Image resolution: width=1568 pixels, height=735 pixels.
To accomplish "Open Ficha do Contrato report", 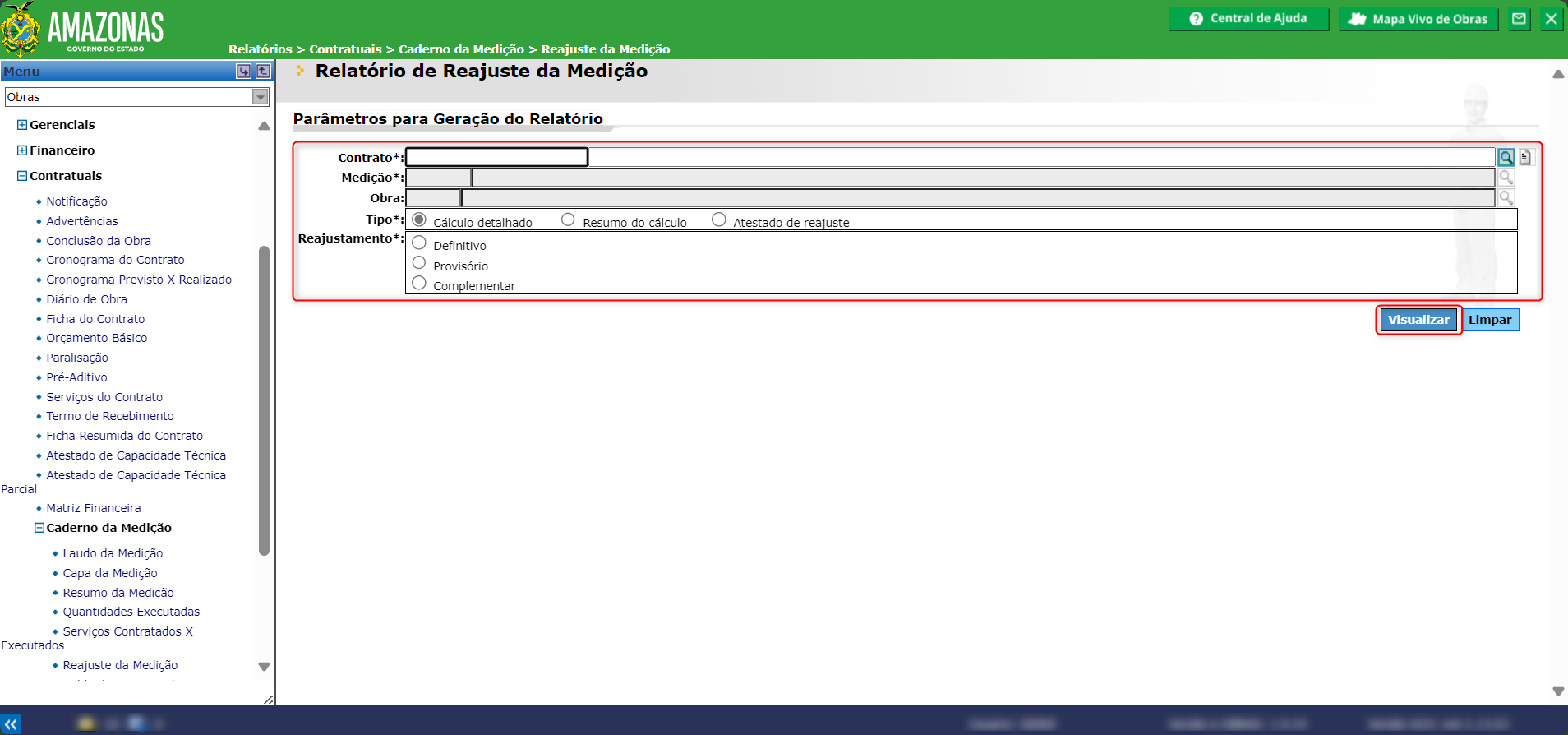I will click(95, 319).
